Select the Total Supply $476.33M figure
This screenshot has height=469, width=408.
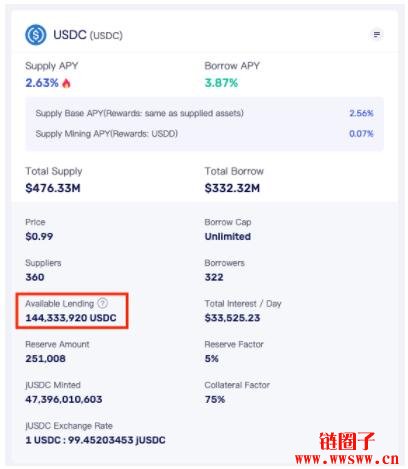click(53, 188)
